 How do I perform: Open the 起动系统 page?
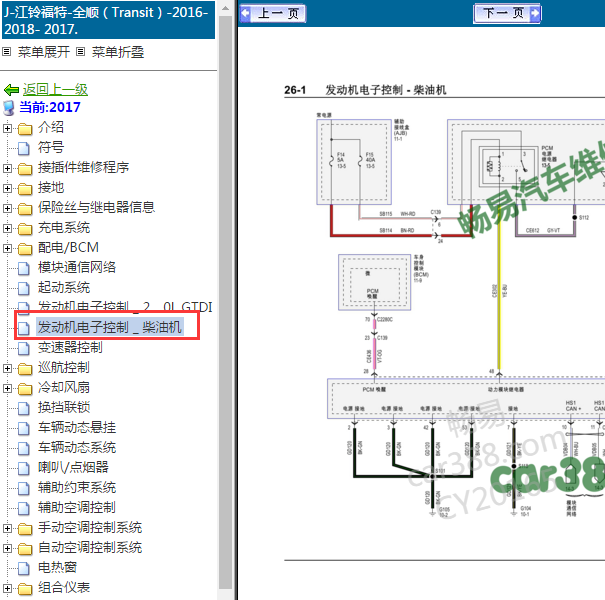[x=64, y=287]
